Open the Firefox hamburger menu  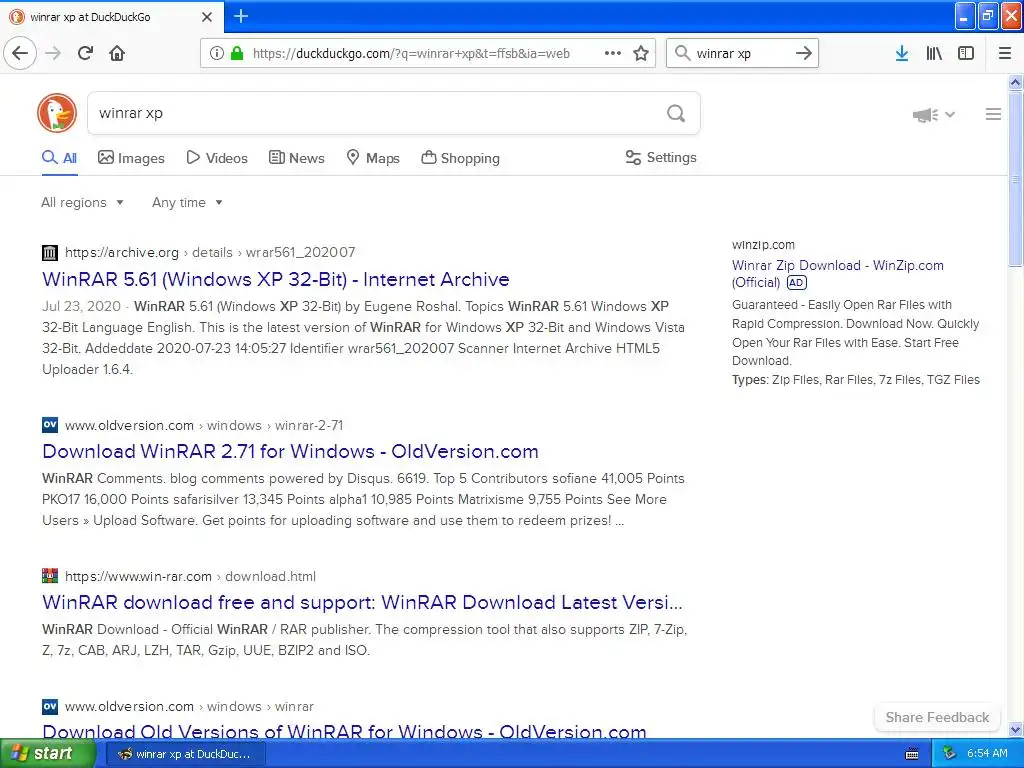click(1005, 53)
